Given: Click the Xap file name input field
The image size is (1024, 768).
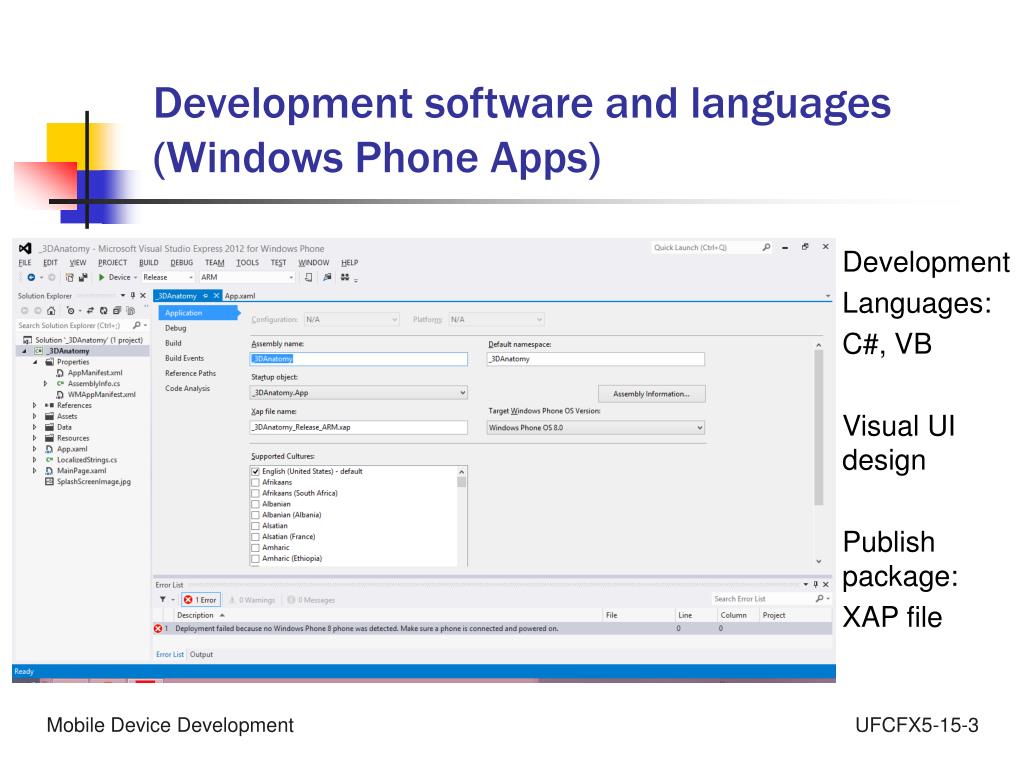Looking at the screenshot, I should point(359,428).
